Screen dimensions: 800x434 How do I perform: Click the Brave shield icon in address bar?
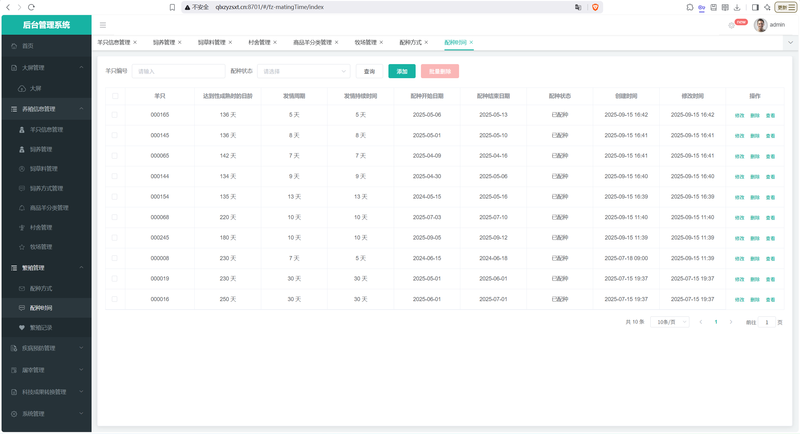tap(595, 7)
